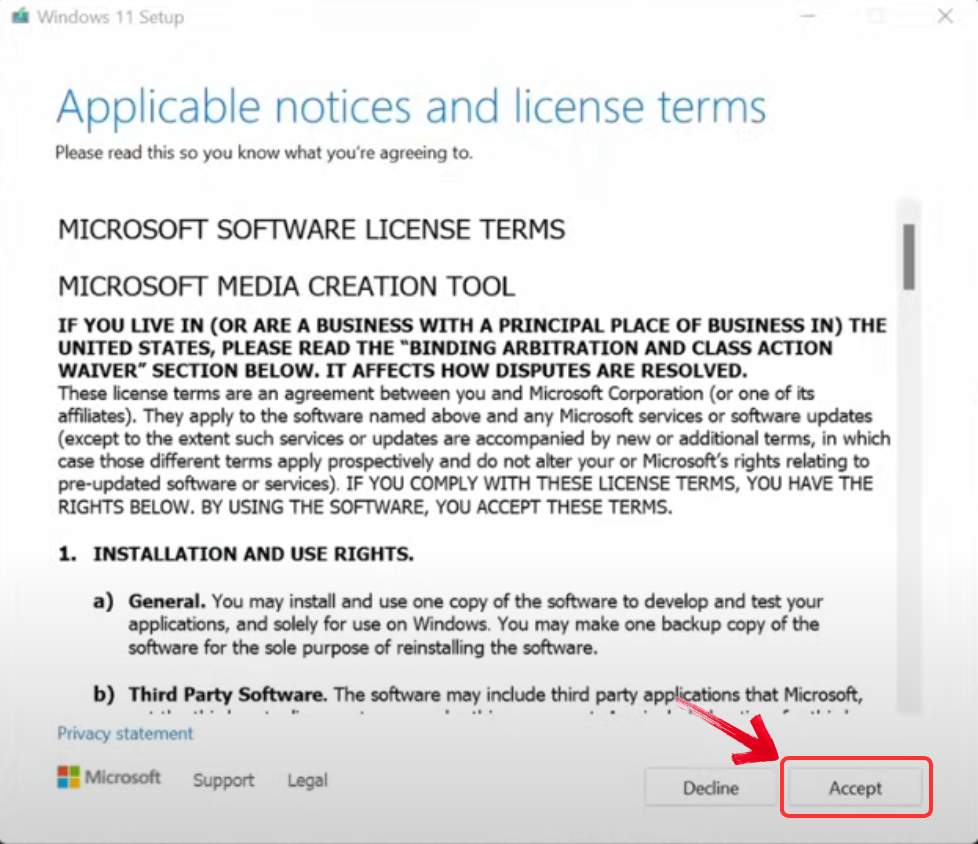Click the Applicable notices and license terms heading
Screen dimensions: 978x844
pos(412,106)
